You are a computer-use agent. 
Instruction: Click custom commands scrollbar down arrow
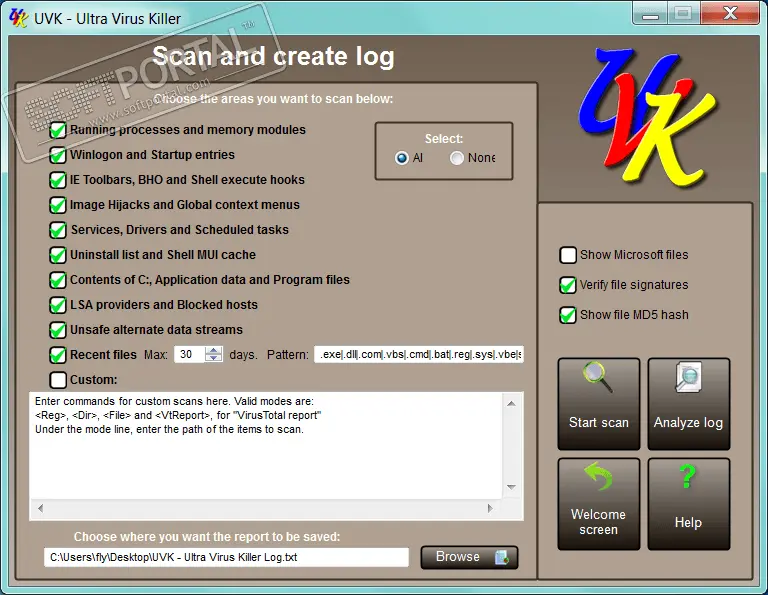click(x=511, y=487)
